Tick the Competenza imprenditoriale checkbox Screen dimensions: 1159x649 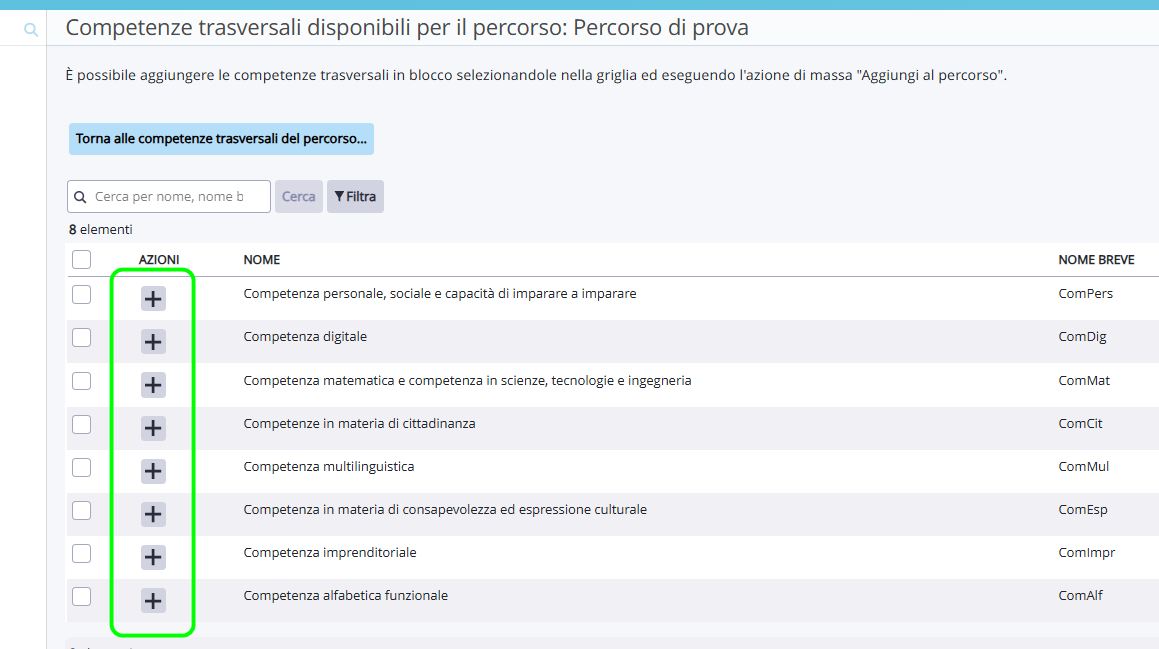click(82, 553)
